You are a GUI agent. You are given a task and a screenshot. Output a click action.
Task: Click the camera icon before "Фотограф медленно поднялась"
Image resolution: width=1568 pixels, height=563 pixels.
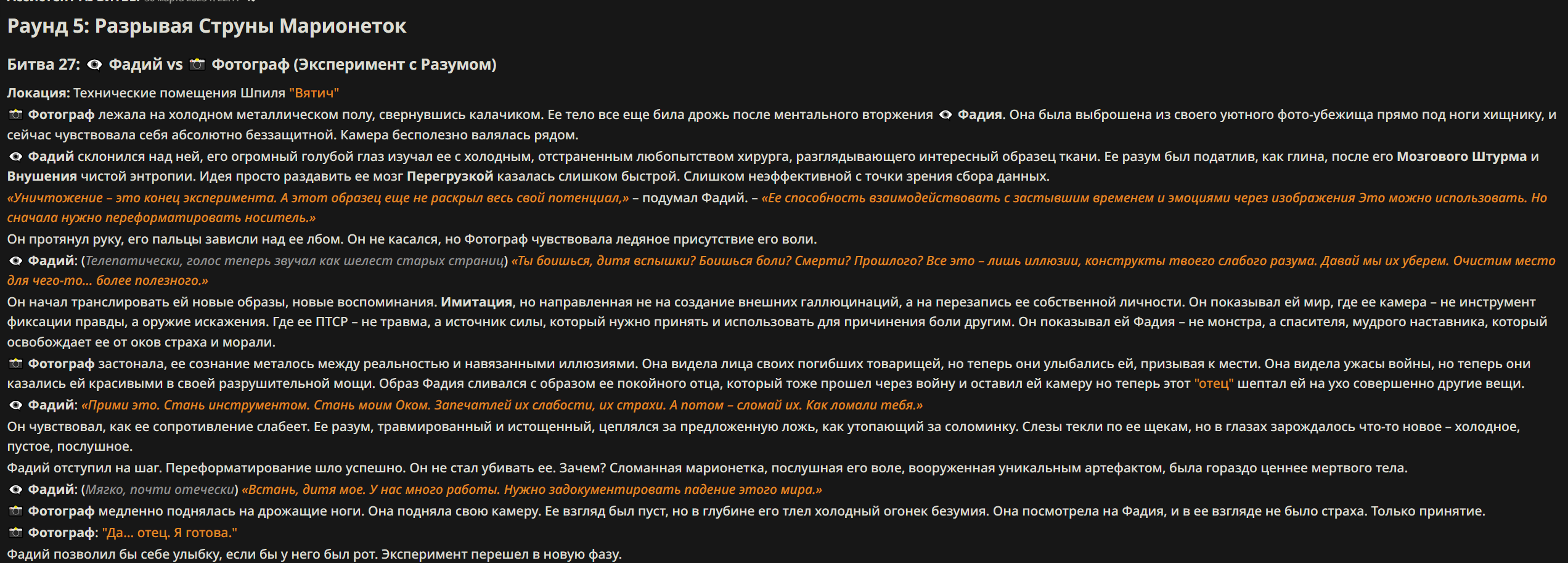coord(15,511)
